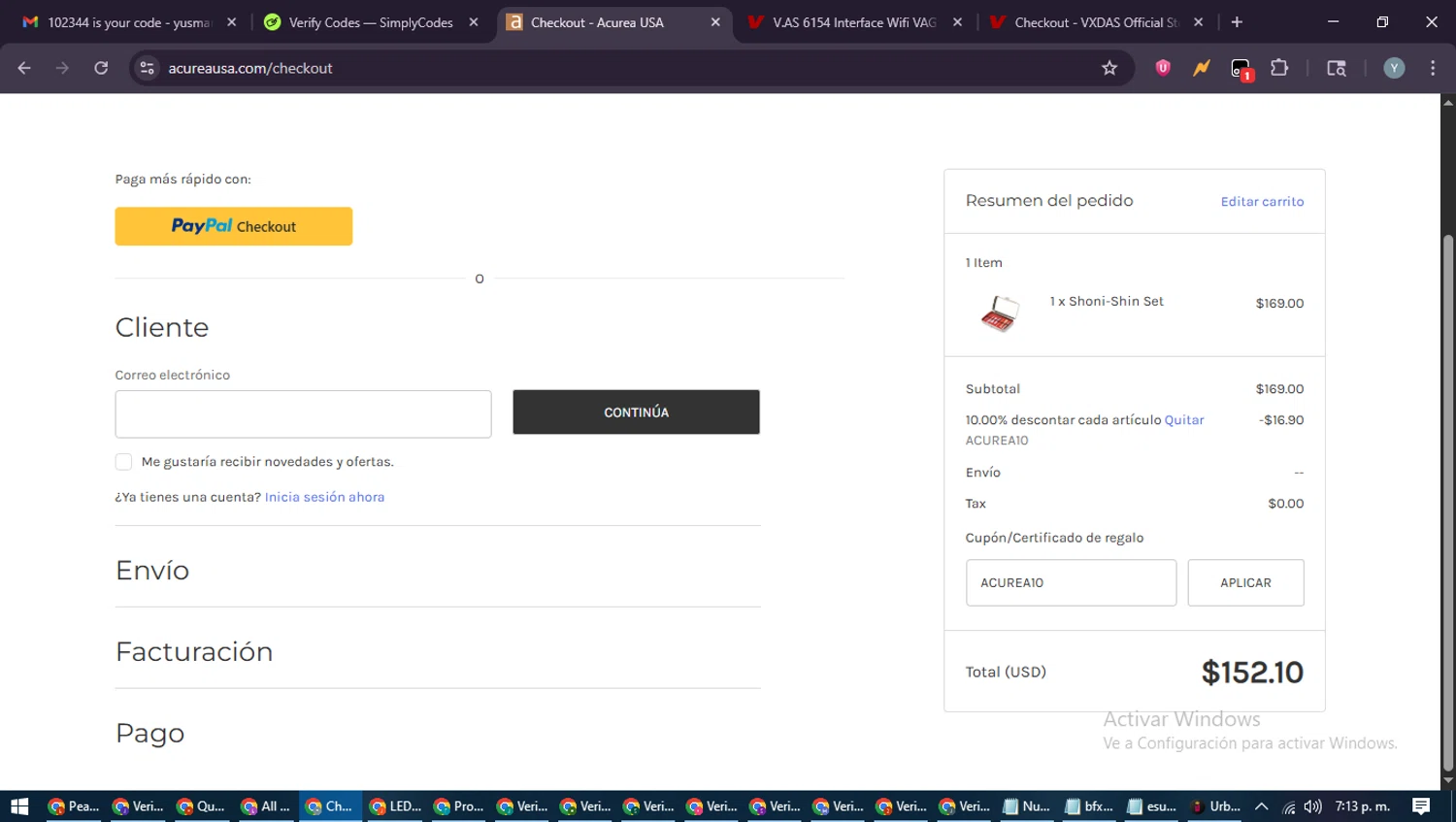Open the Chrome profile Y avatar
The width and height of the screenshot is (1456, 822).
[1394, 68]
